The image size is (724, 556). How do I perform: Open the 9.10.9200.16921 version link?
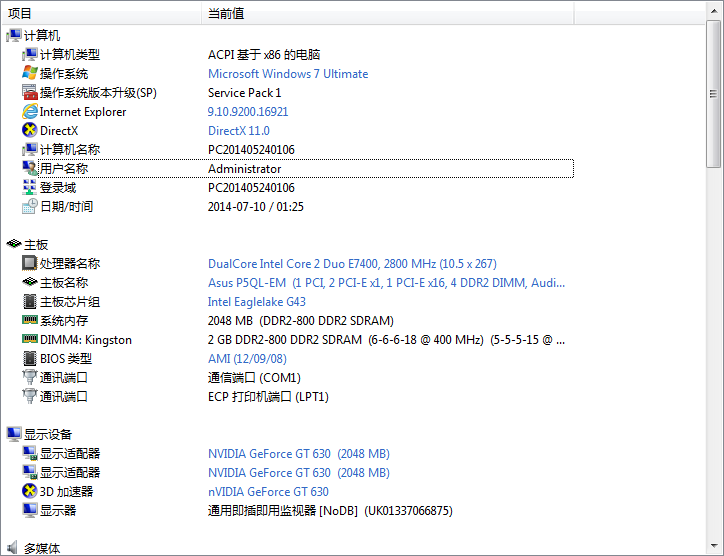248,112
